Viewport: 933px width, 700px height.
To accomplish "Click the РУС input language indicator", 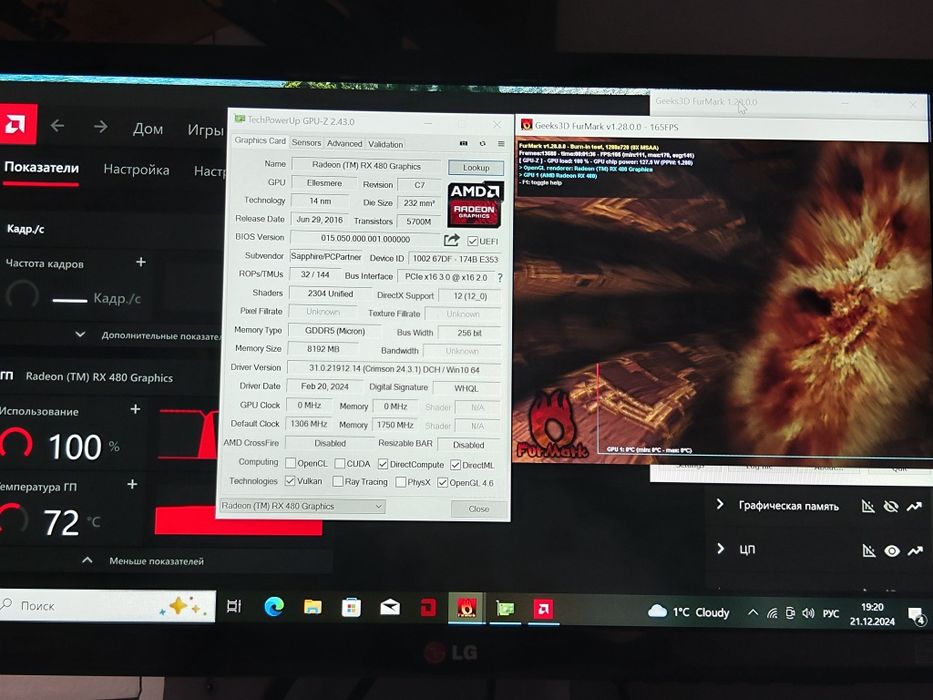I will 831,614.
